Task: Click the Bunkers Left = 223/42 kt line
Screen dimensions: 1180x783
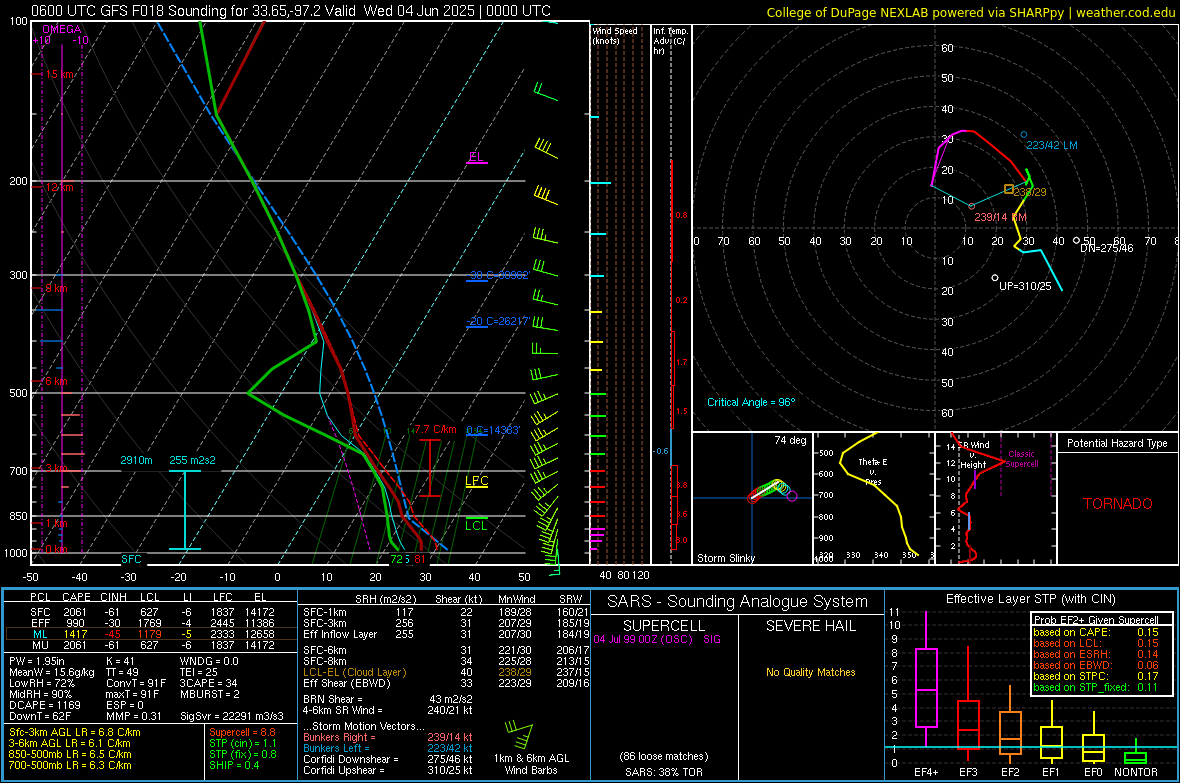Action: (388, 748)
